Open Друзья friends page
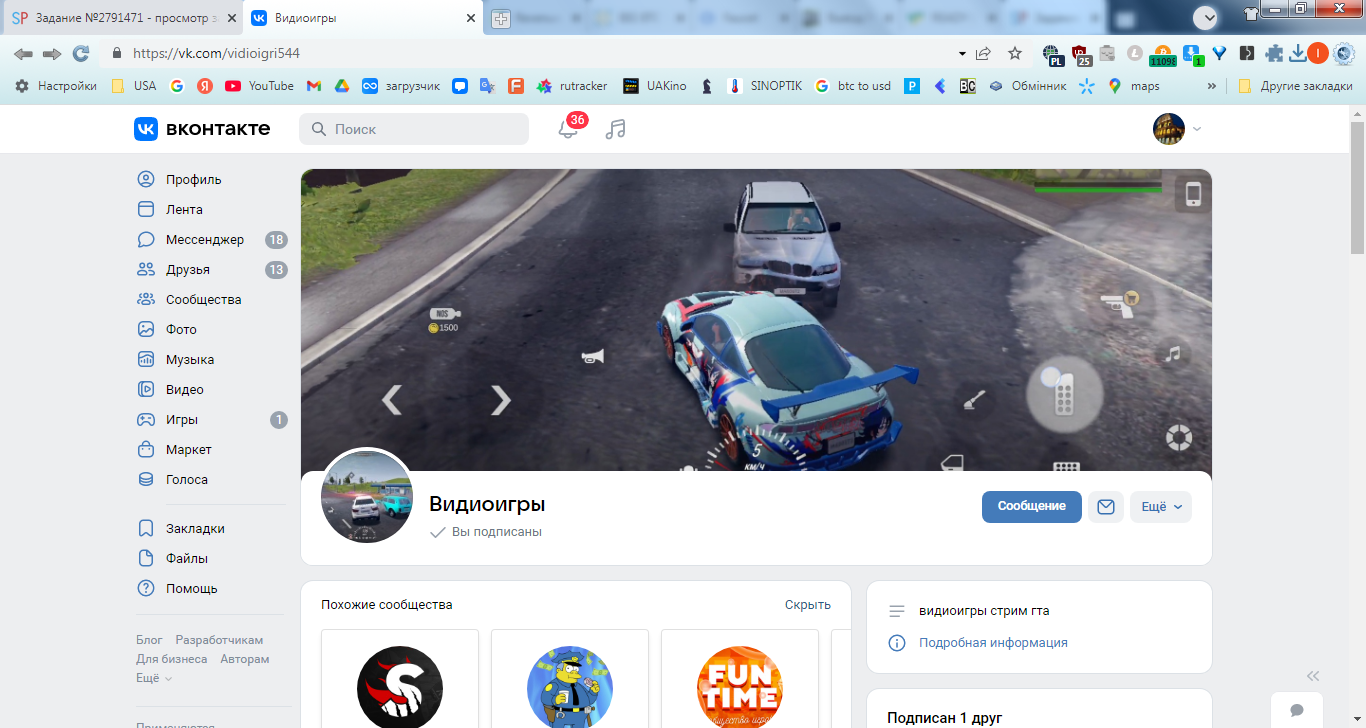The height and width of the screenshot is (728, 1366). (x=188, y=270)
